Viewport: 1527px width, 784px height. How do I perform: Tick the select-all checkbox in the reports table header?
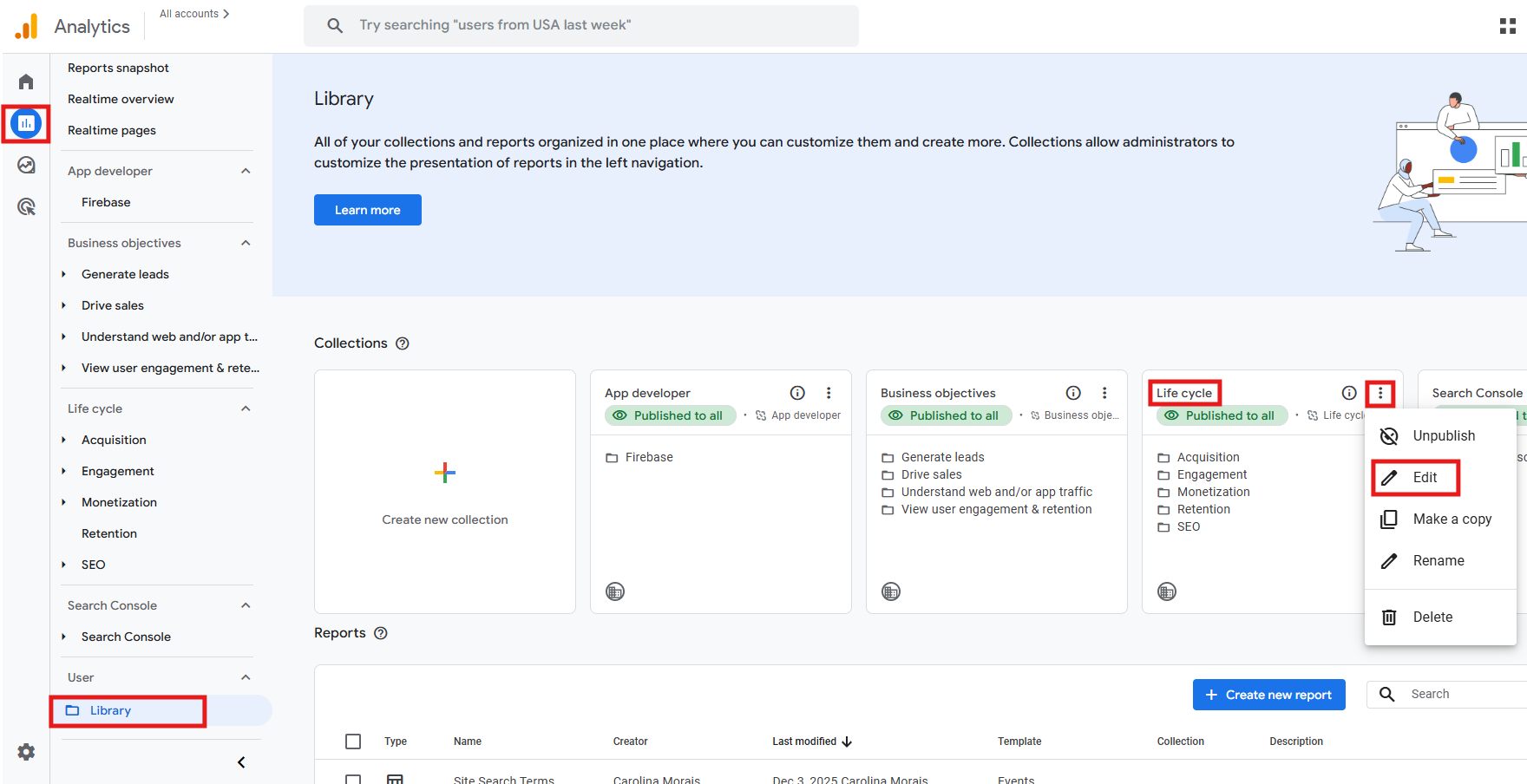point(353,742)
